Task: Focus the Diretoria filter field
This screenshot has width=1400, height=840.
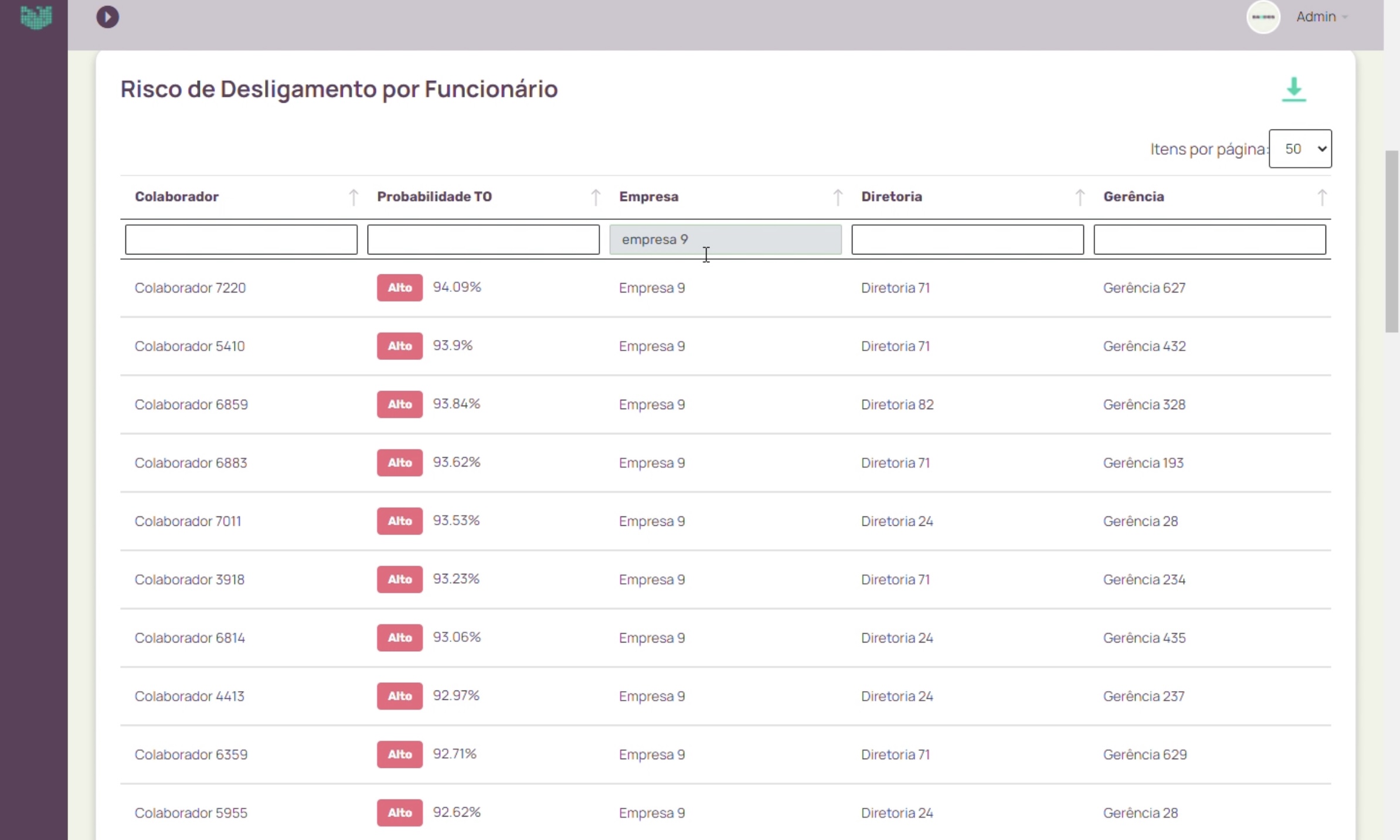Action: coord(967,239)
